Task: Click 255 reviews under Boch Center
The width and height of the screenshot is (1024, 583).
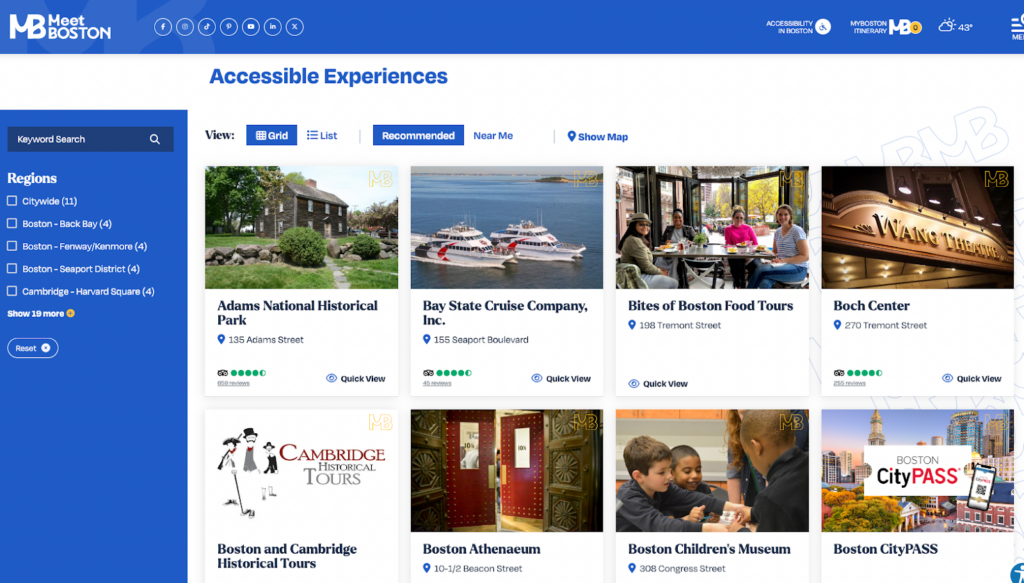Action: (x=849, y=383)
